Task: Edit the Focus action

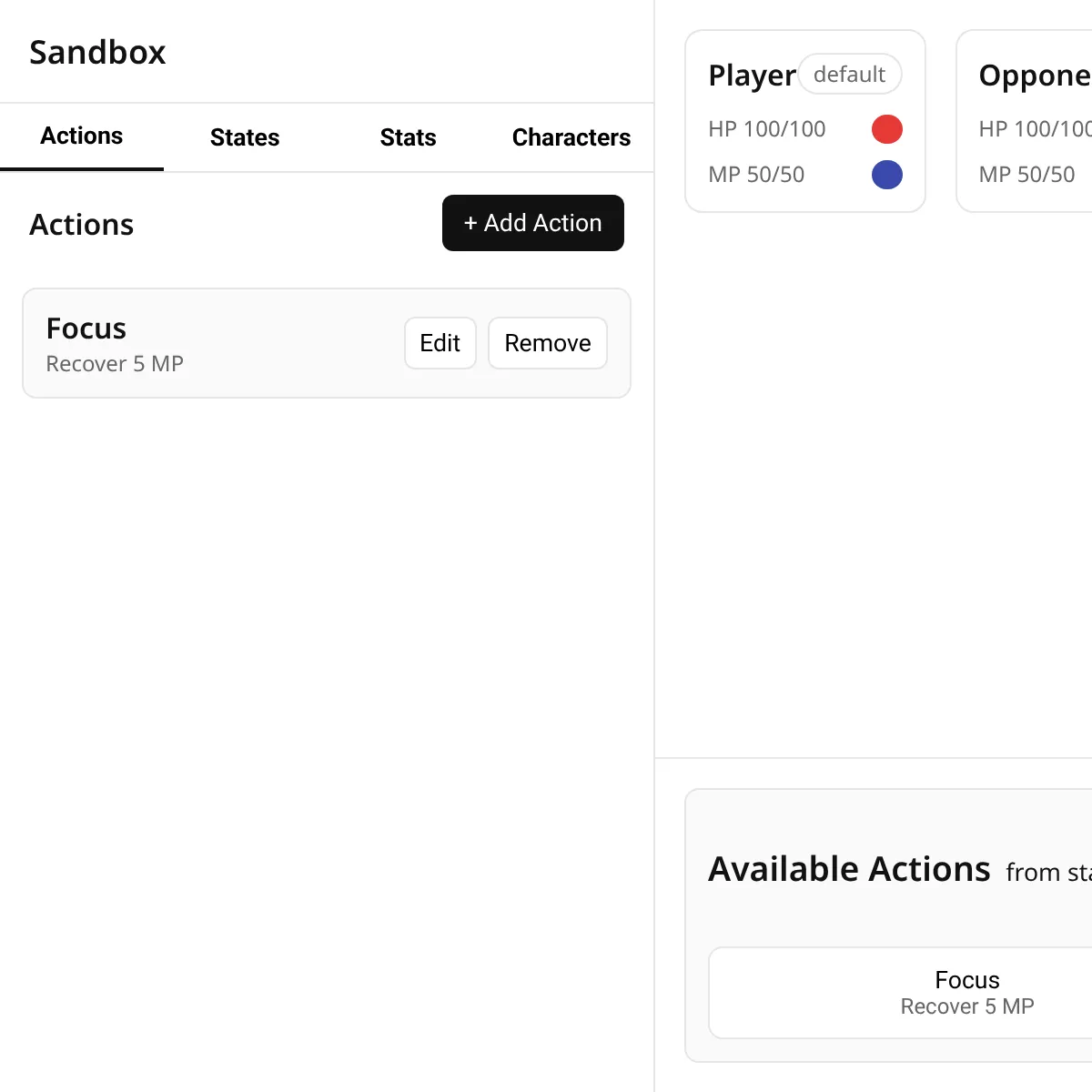Action: coord(440,343)
